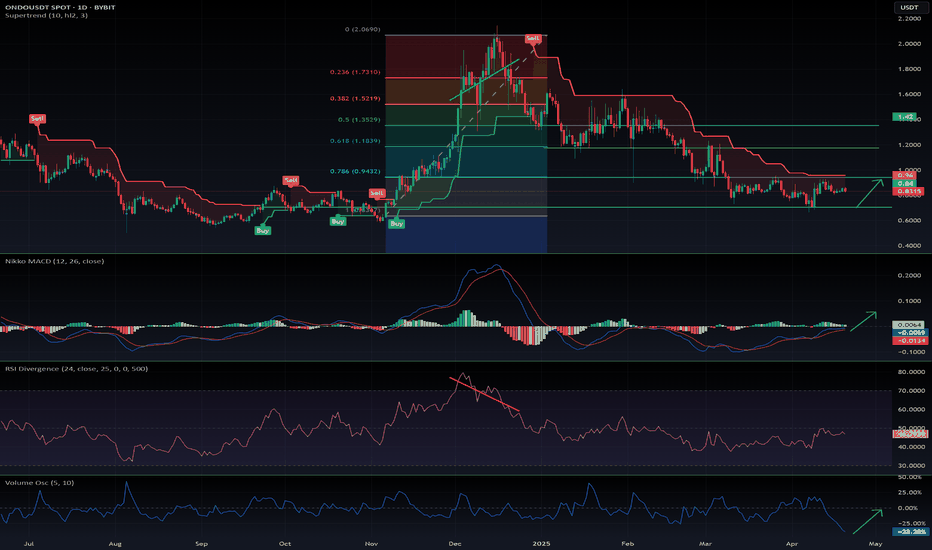
Task: Select the RSI Divergence indicator legend
Action: click(x=77, y=369)
